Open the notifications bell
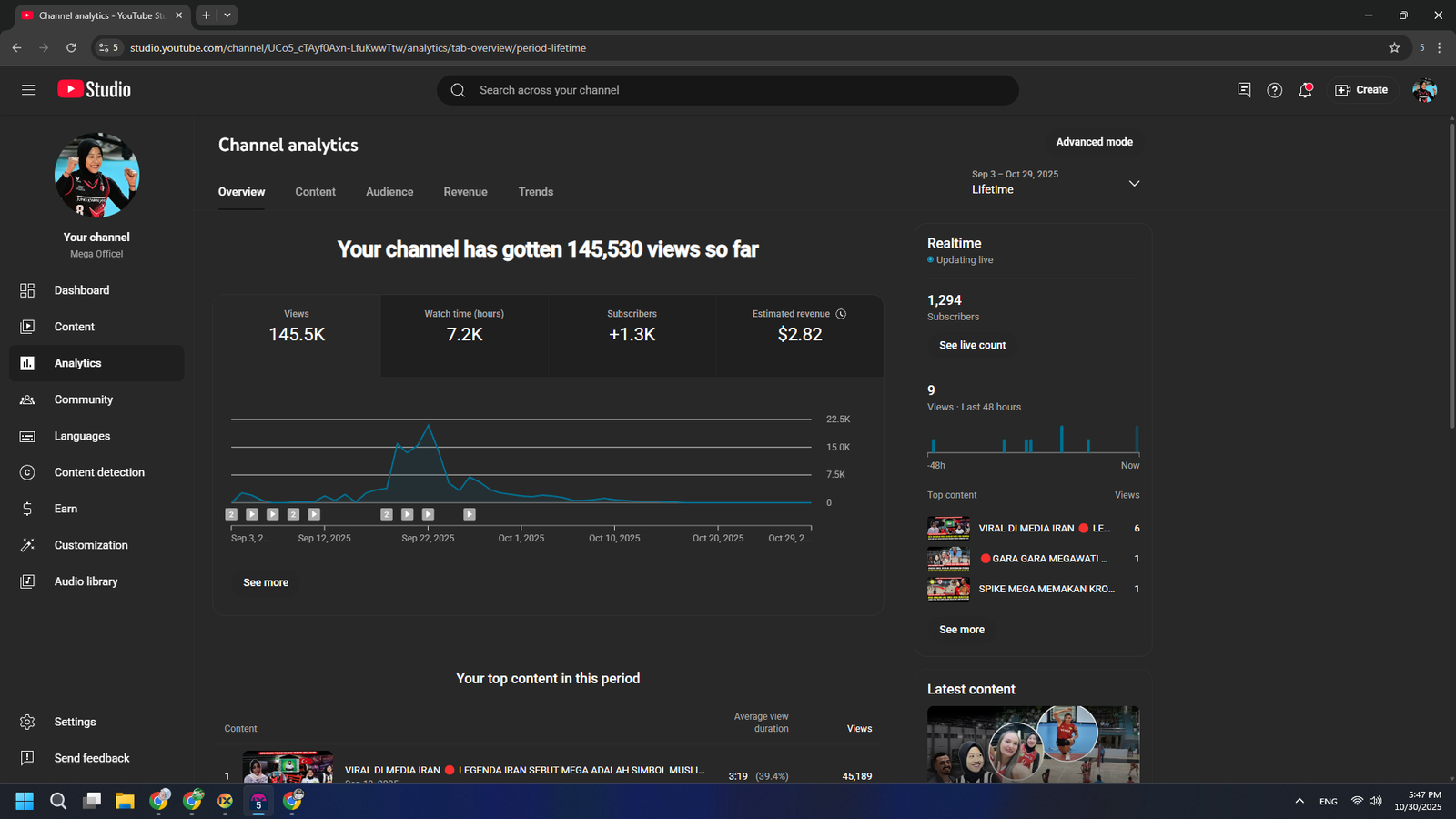The width and height of the screenshot is (1456, 819). tap(1305, 90)
